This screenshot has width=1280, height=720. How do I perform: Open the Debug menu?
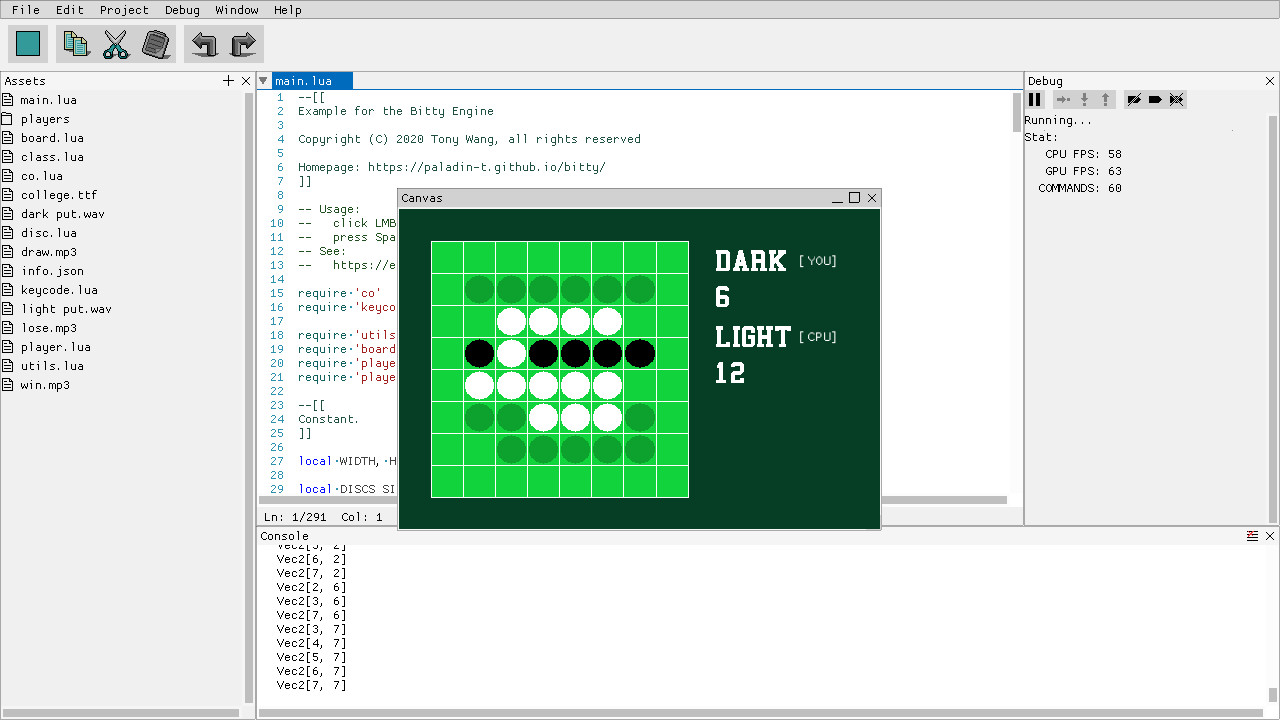click(182, 10)
